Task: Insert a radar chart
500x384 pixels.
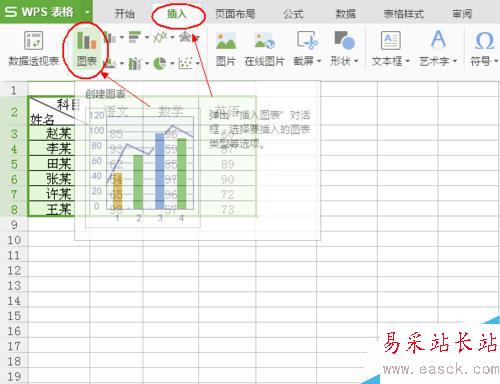Action: [185, 37]
